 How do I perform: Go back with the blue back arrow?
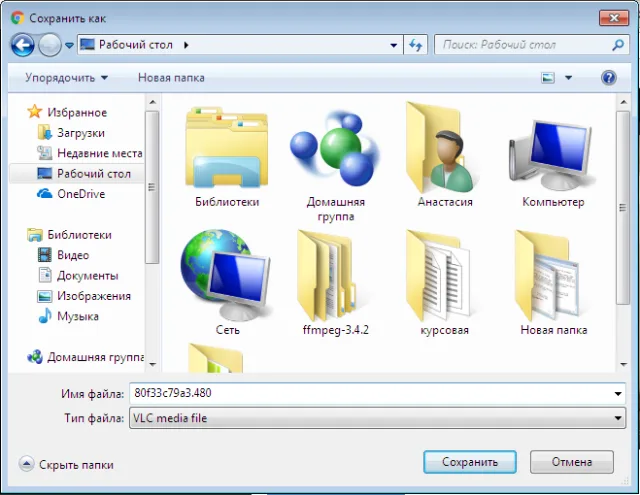[22, 45]
